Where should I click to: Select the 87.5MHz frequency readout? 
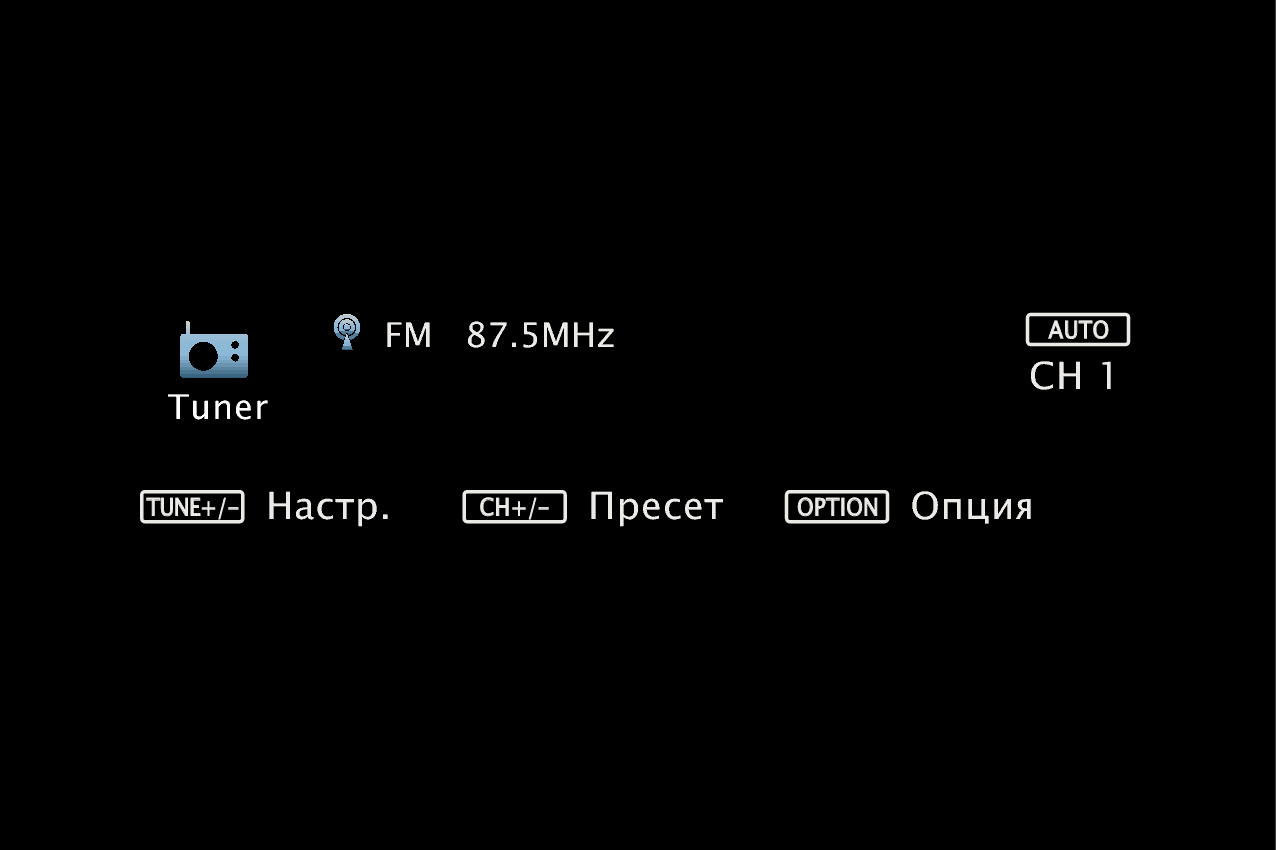[541, 336]
